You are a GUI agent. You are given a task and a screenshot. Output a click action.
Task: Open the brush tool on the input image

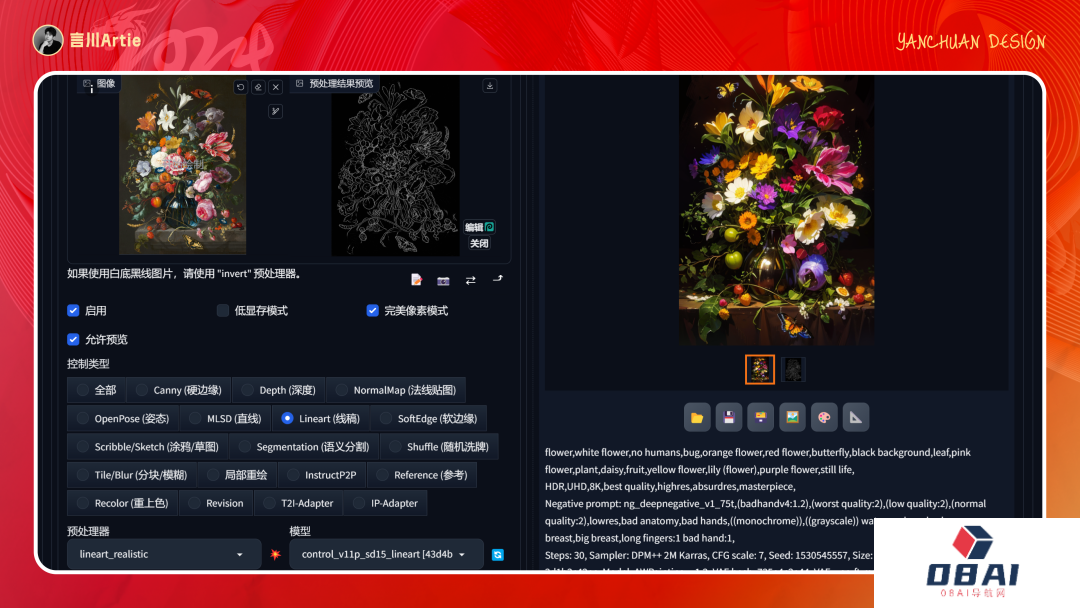(276, 112)
